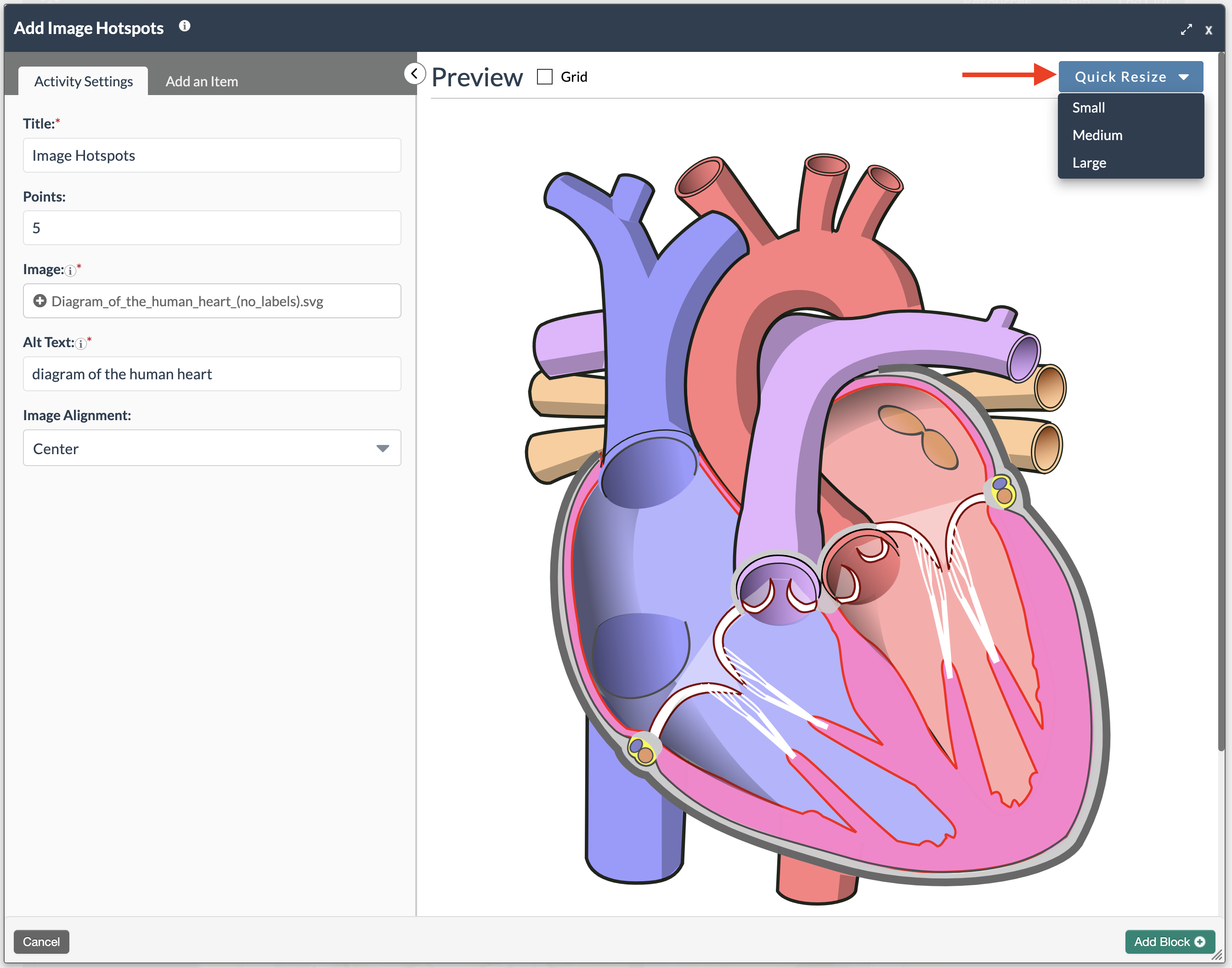
Task: Click the info icon beside Add Image Hotspots
Action: coord(184,26)
